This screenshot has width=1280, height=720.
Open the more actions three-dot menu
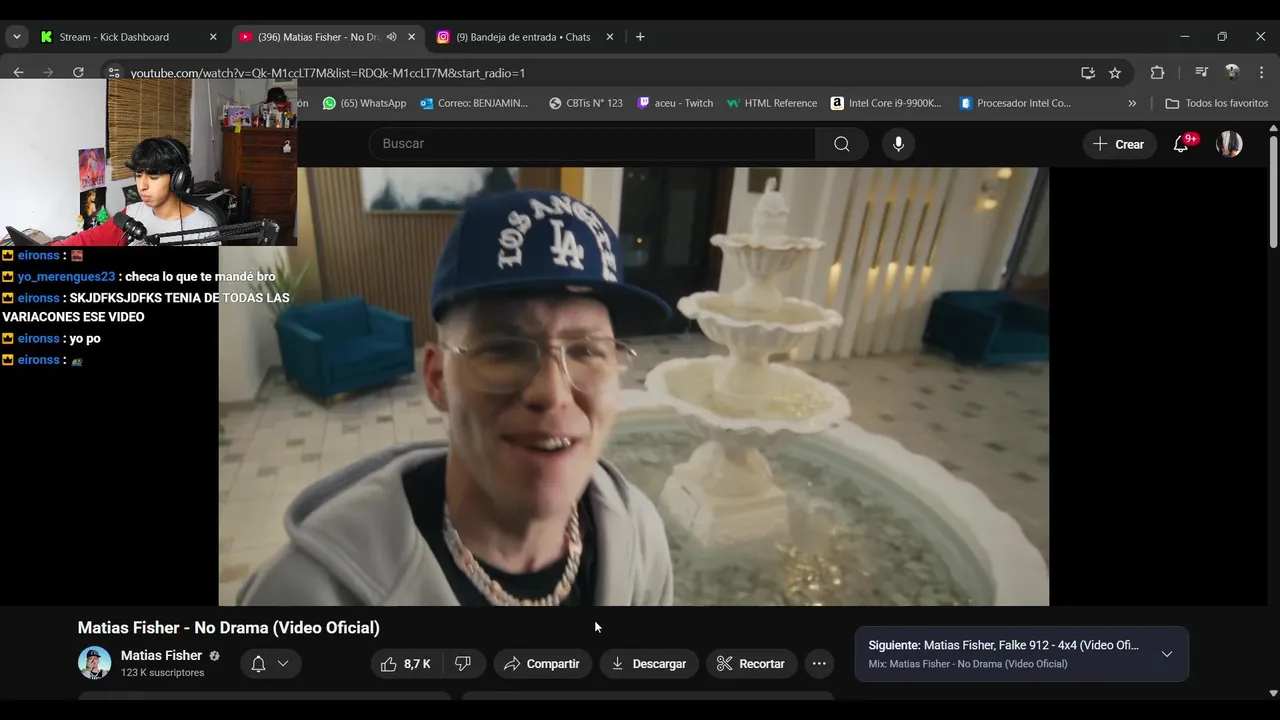[819, 664]
